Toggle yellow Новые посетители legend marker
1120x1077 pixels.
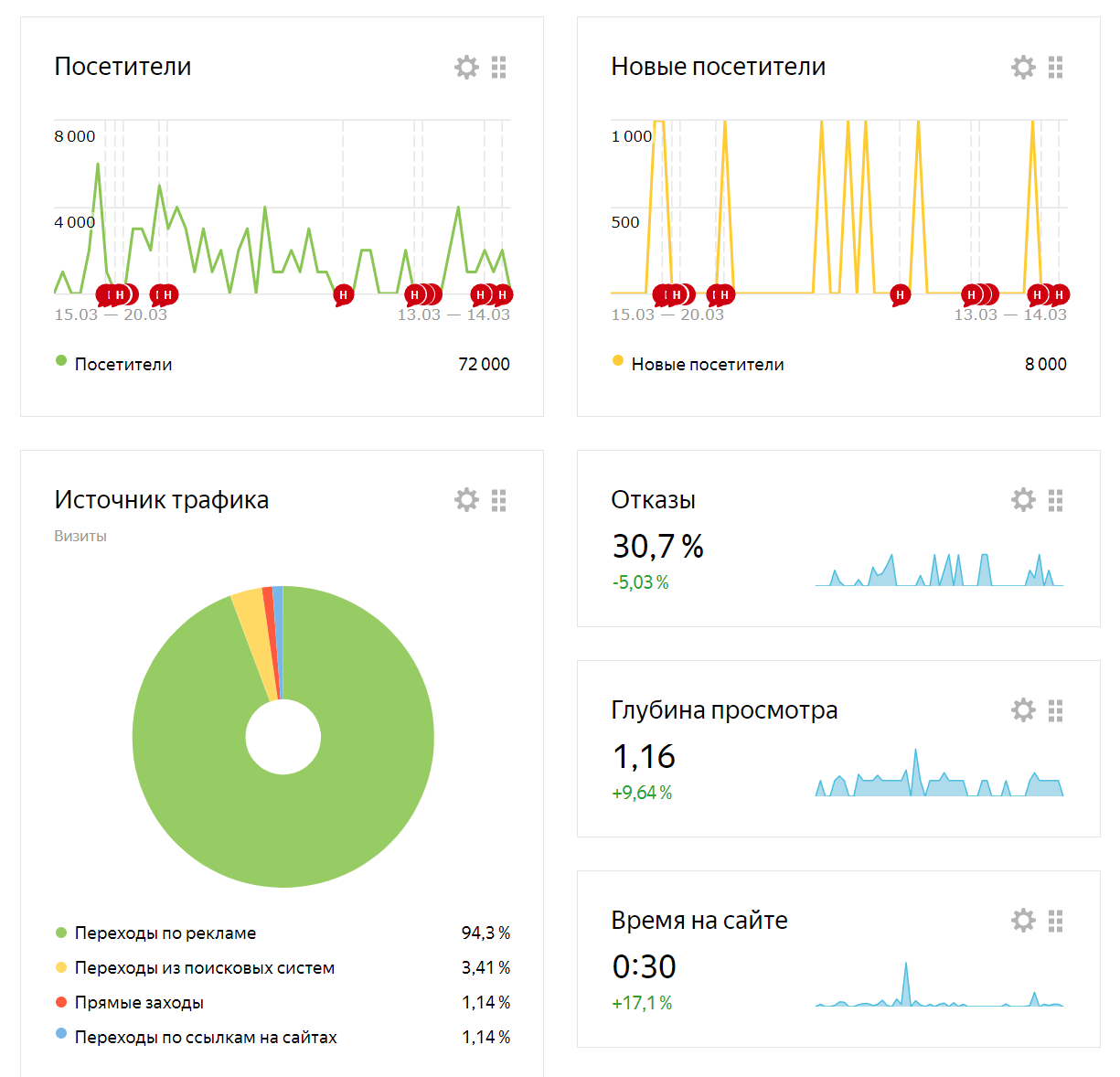tap(618, 361)
